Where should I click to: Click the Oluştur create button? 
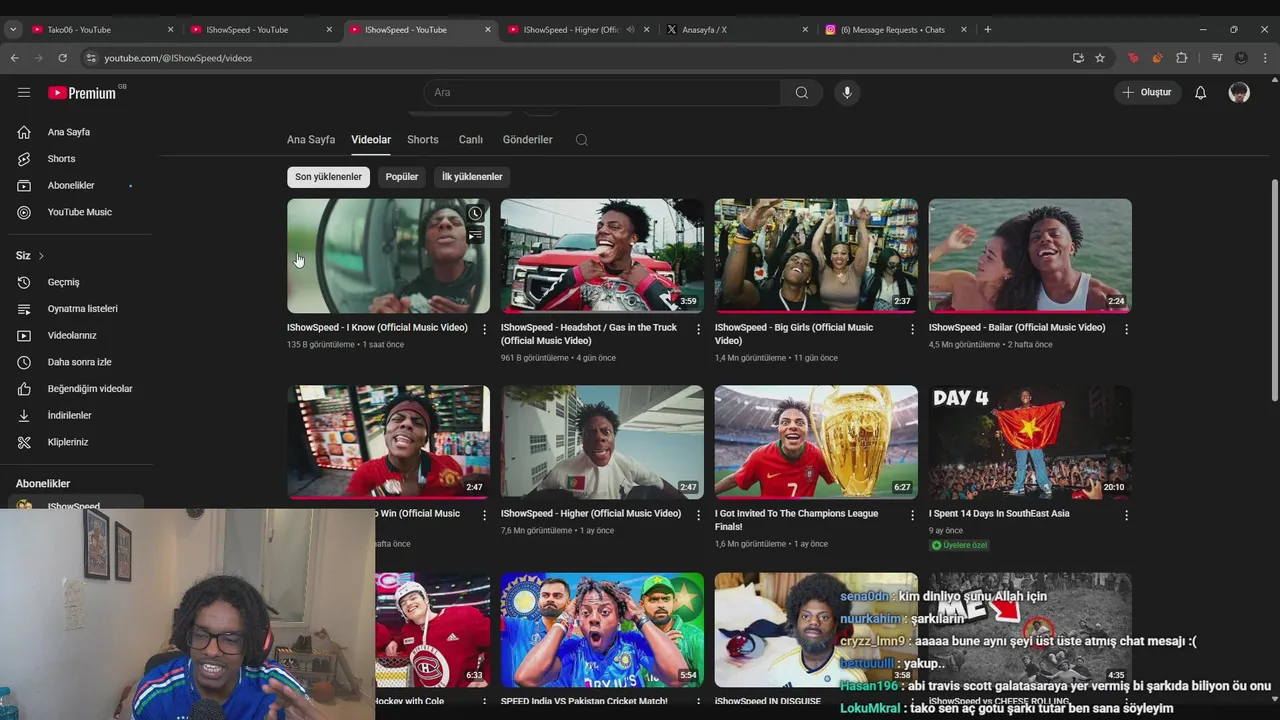(1148, 93)
